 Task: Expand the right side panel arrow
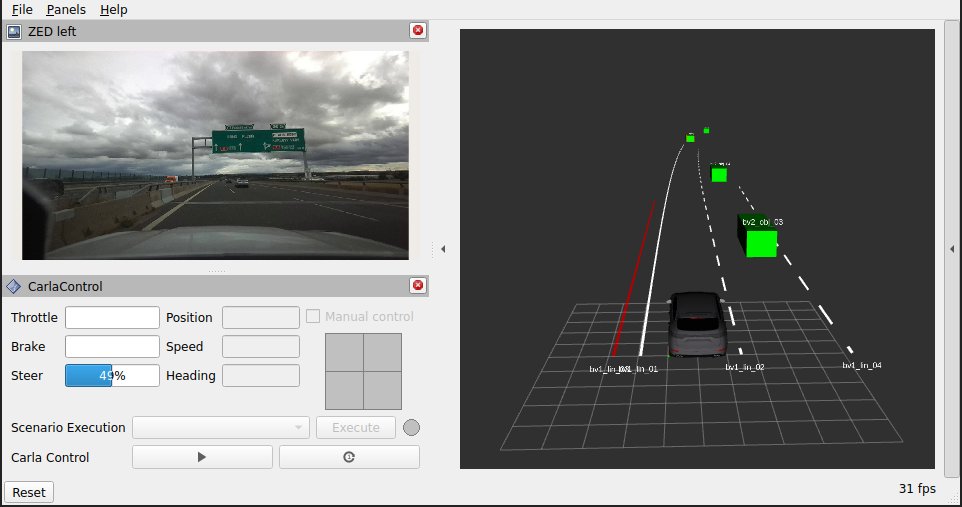(x=952, y=249)
